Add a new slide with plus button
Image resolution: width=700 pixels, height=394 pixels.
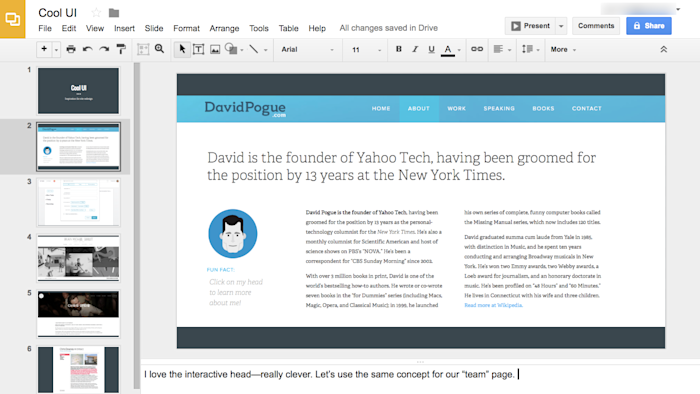(x=44, y=49)
